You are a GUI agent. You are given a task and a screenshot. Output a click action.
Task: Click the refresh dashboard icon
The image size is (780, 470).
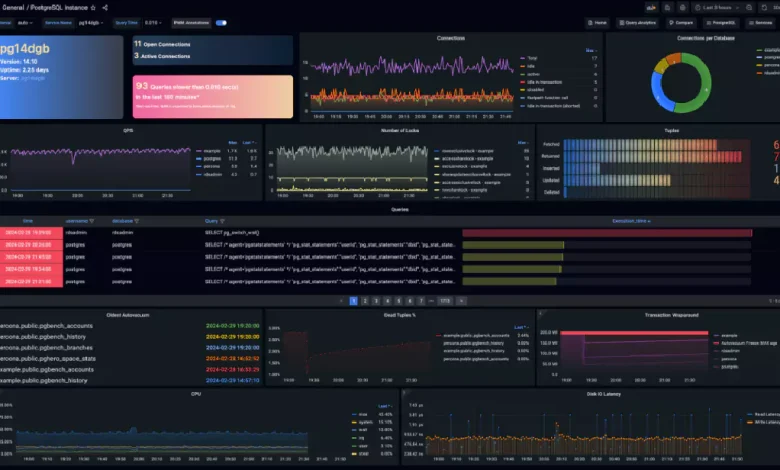(x=764, y=7)
